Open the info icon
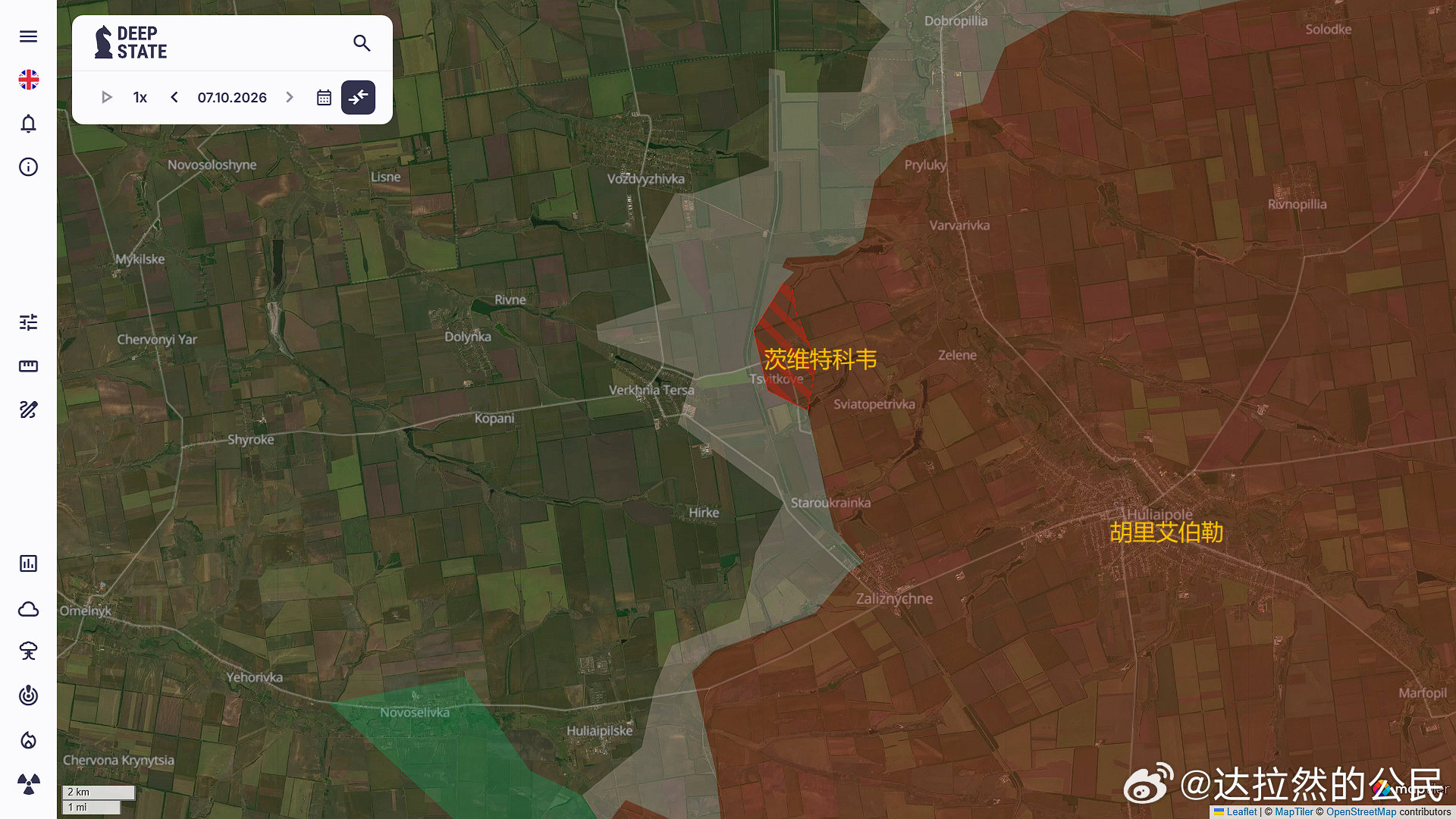Viewport: 1456px width, 819px height. point(28,167)
